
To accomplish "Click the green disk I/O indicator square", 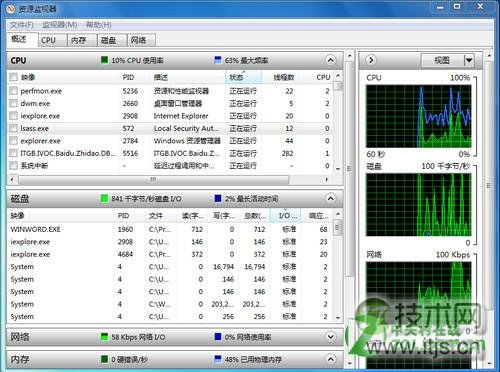I will 104,199.
